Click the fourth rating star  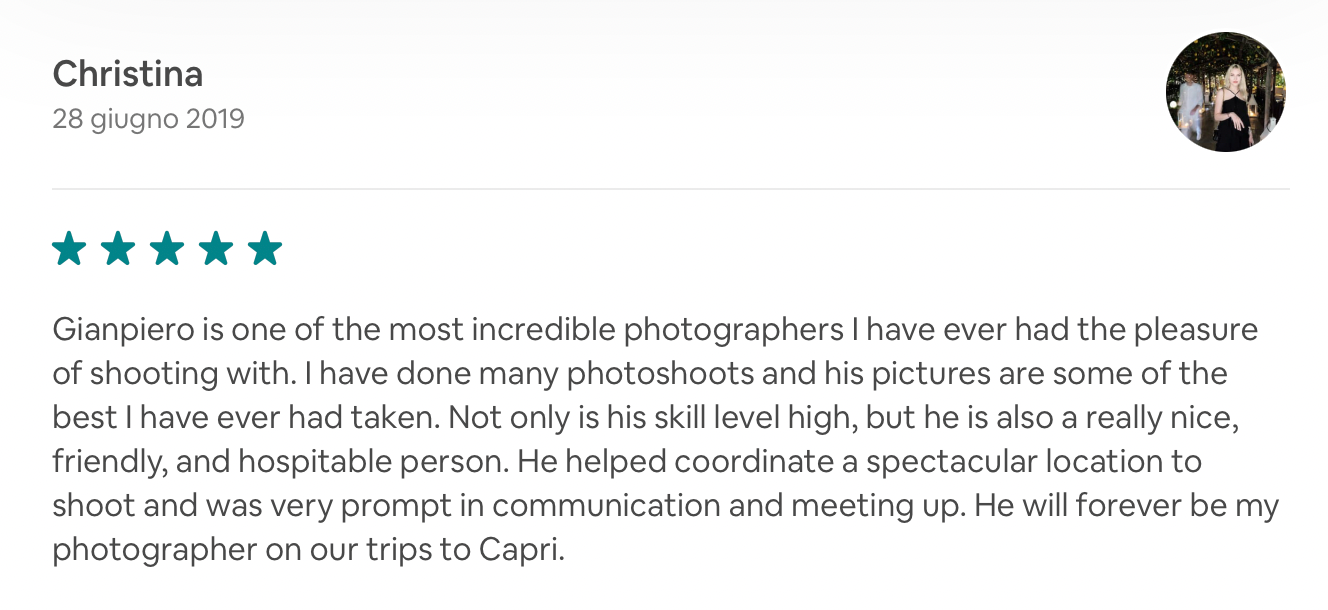216,248
